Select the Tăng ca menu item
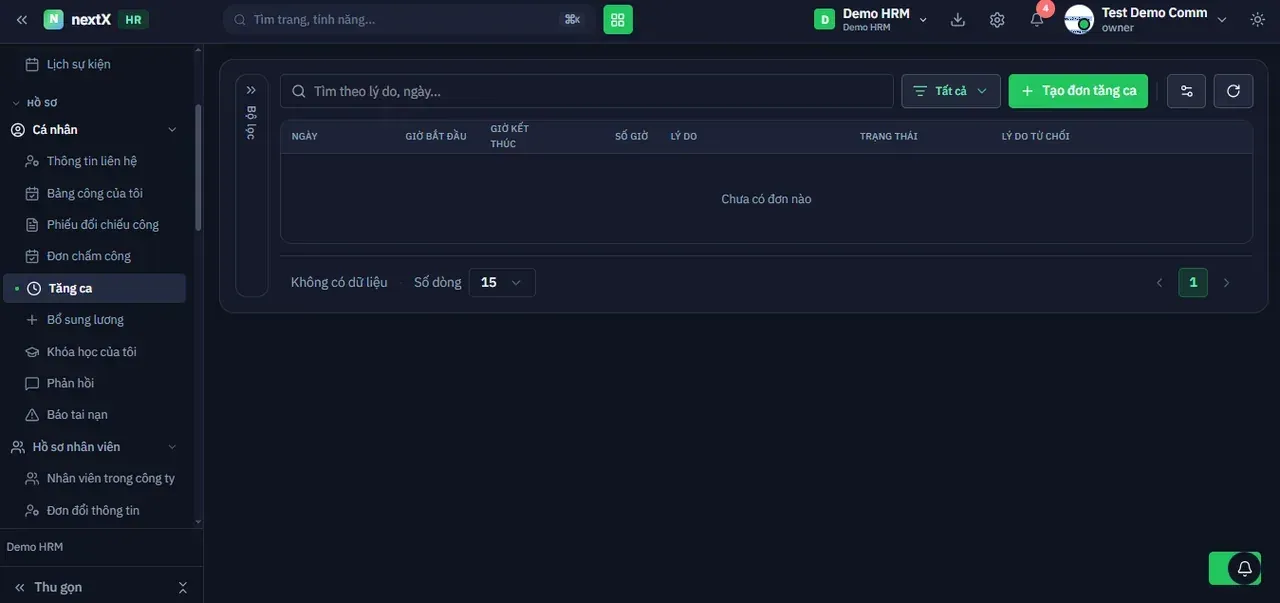 pyautogui.click(x=94, y=288)
